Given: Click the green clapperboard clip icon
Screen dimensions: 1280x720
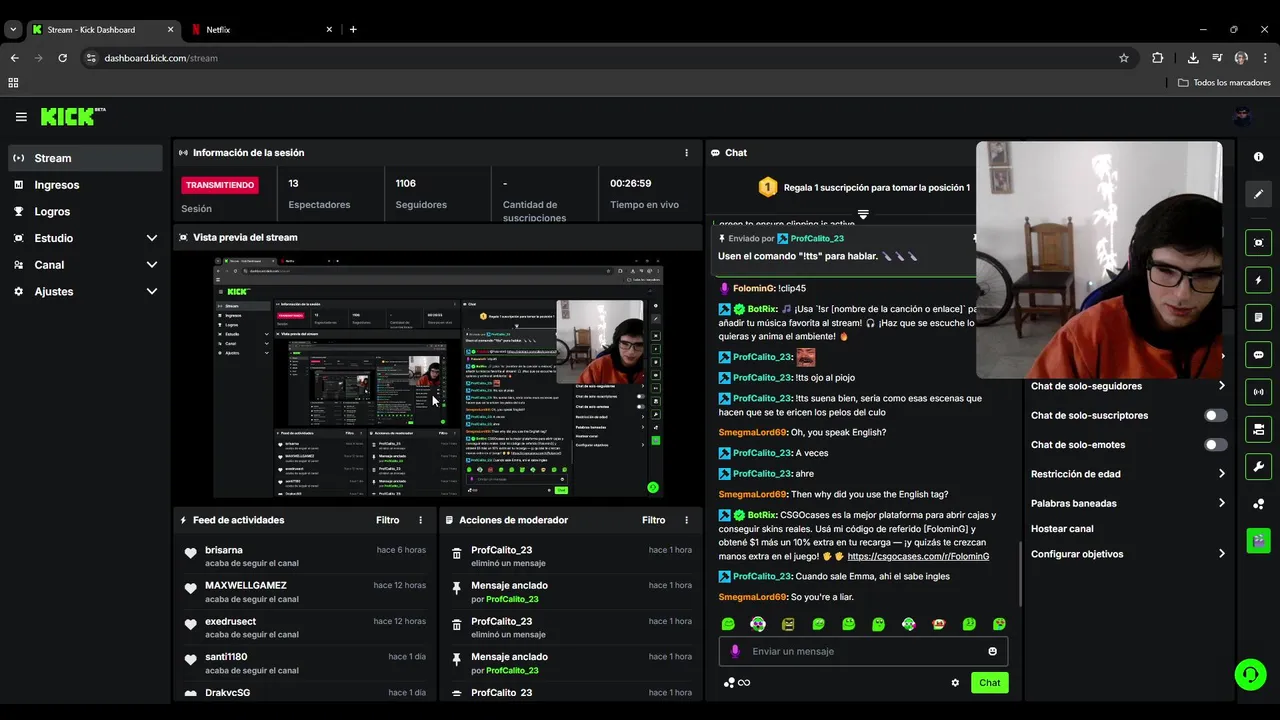Looking at the screenshot, I should click(1258, 540).
